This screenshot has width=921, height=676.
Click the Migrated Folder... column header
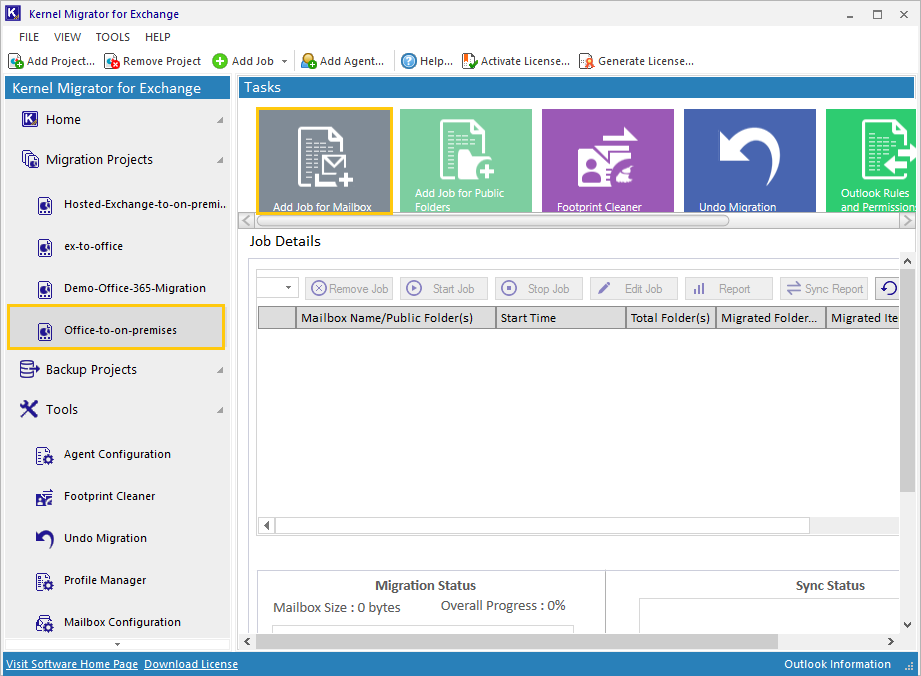(x=771, y=318)
